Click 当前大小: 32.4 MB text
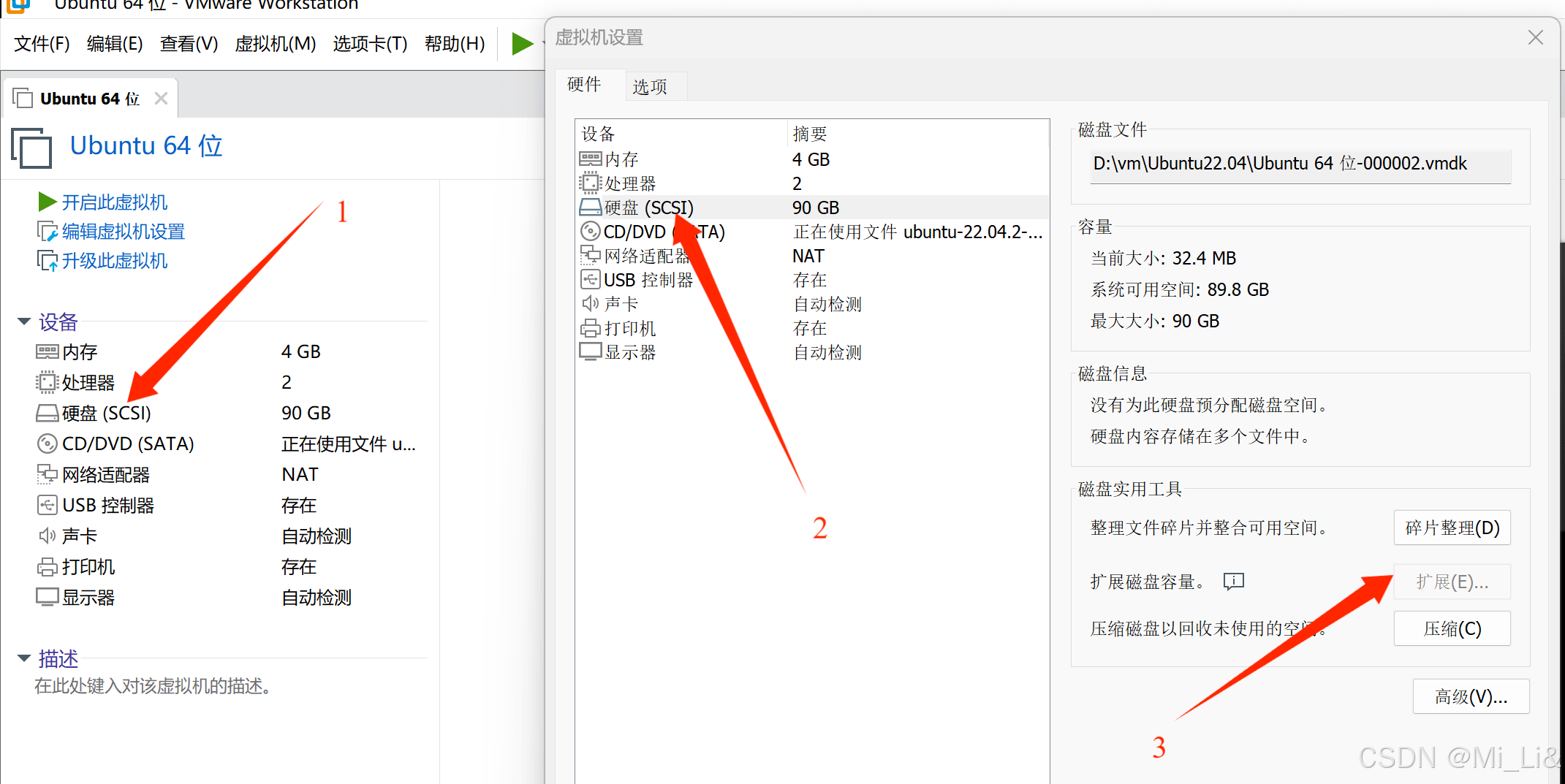Screen dimensions: 1565x784 (x=1163, y=258)
